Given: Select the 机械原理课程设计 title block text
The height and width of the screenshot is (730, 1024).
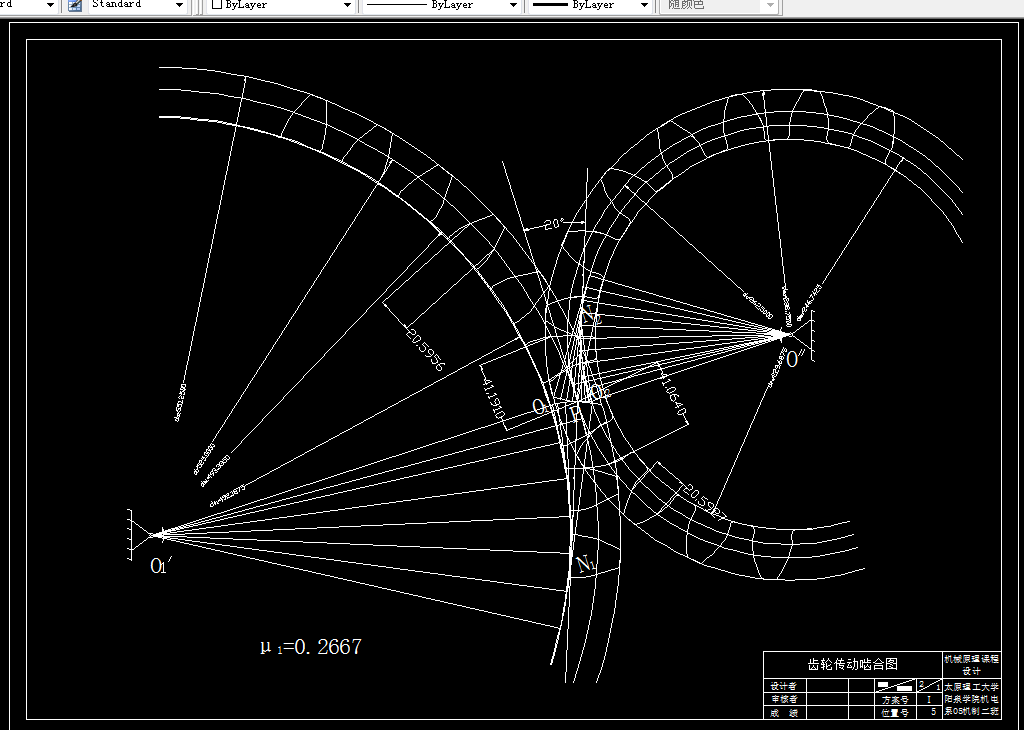Looking at the screenshot, I should pos(971,665).
